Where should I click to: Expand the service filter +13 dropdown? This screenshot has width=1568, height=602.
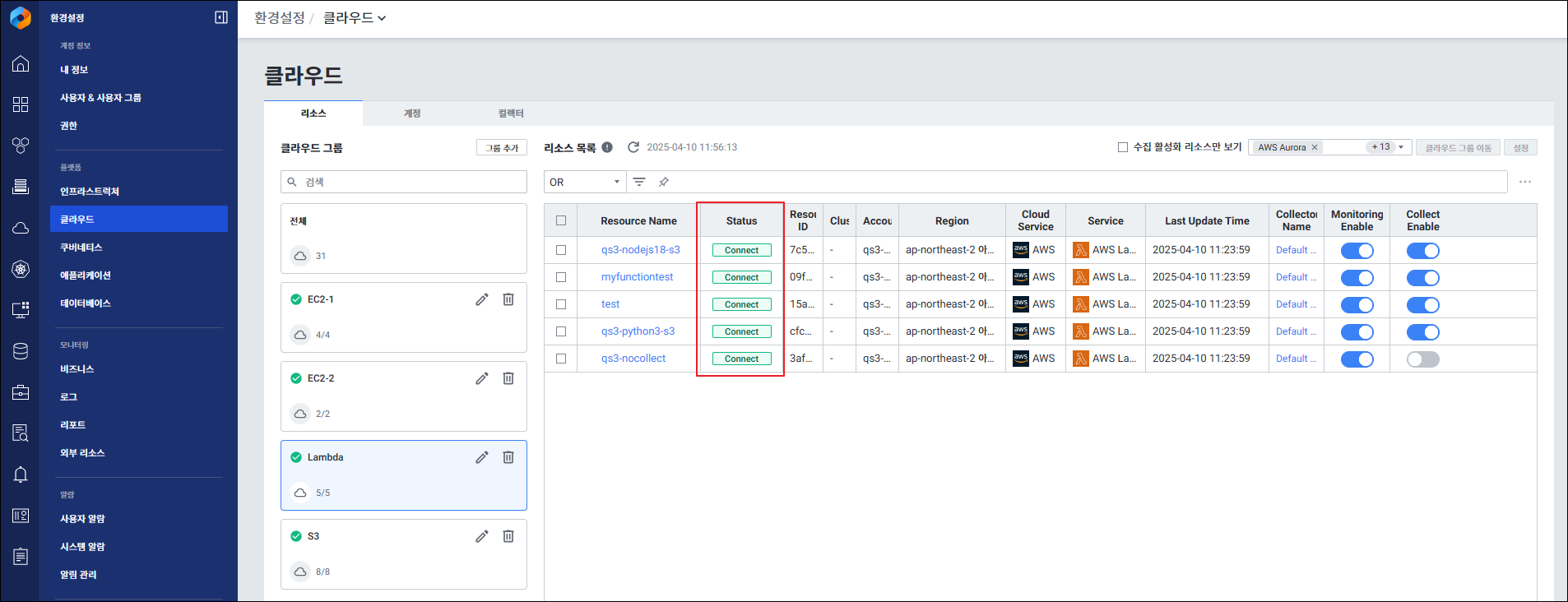tap(1401, 147)
